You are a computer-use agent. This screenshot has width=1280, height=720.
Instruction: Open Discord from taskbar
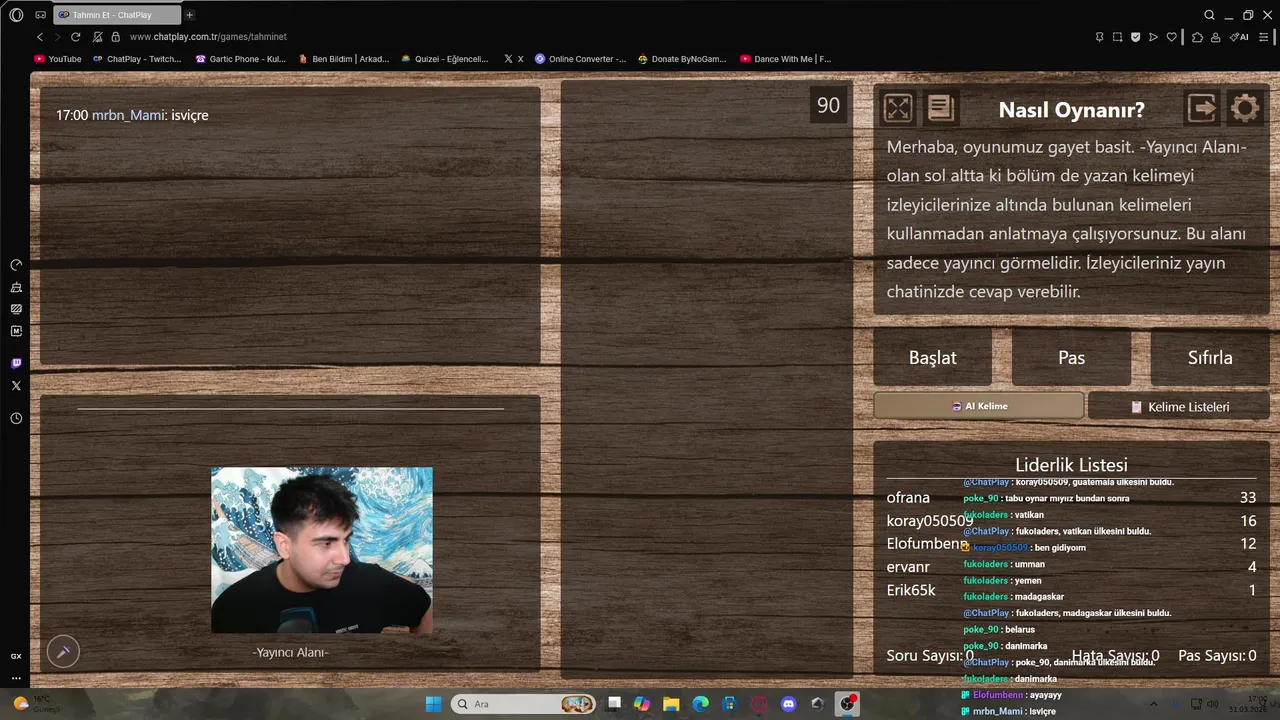(x=789, y=704)
